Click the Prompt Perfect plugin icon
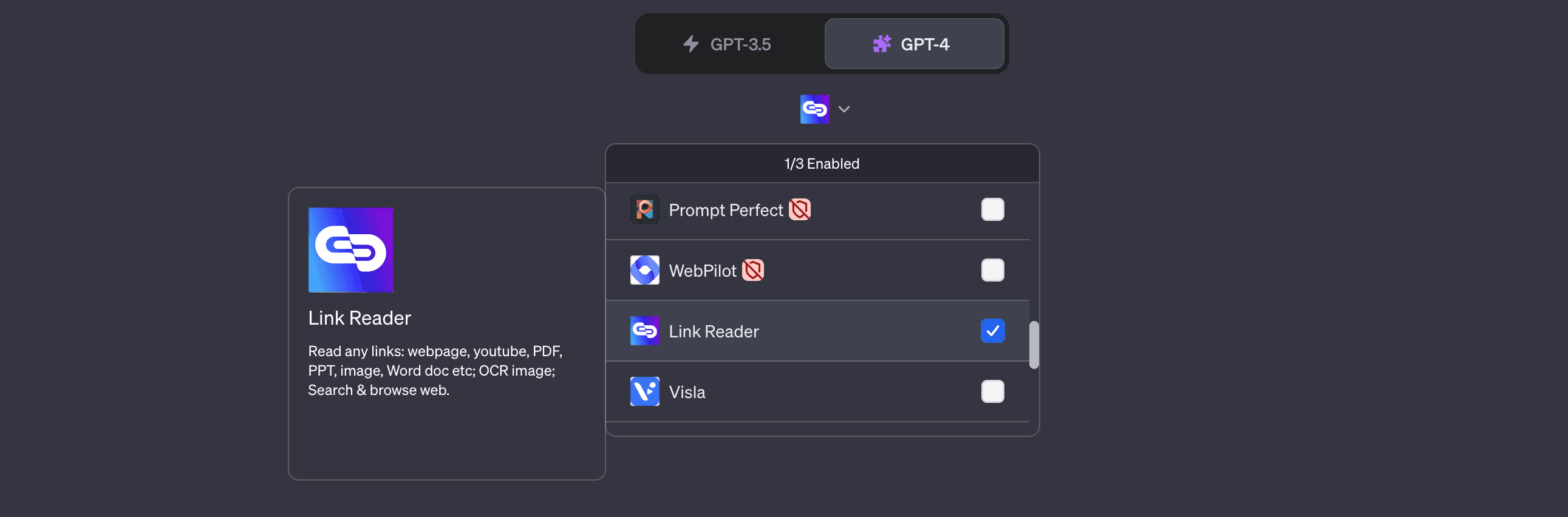1568x517 pixels. 644,209
